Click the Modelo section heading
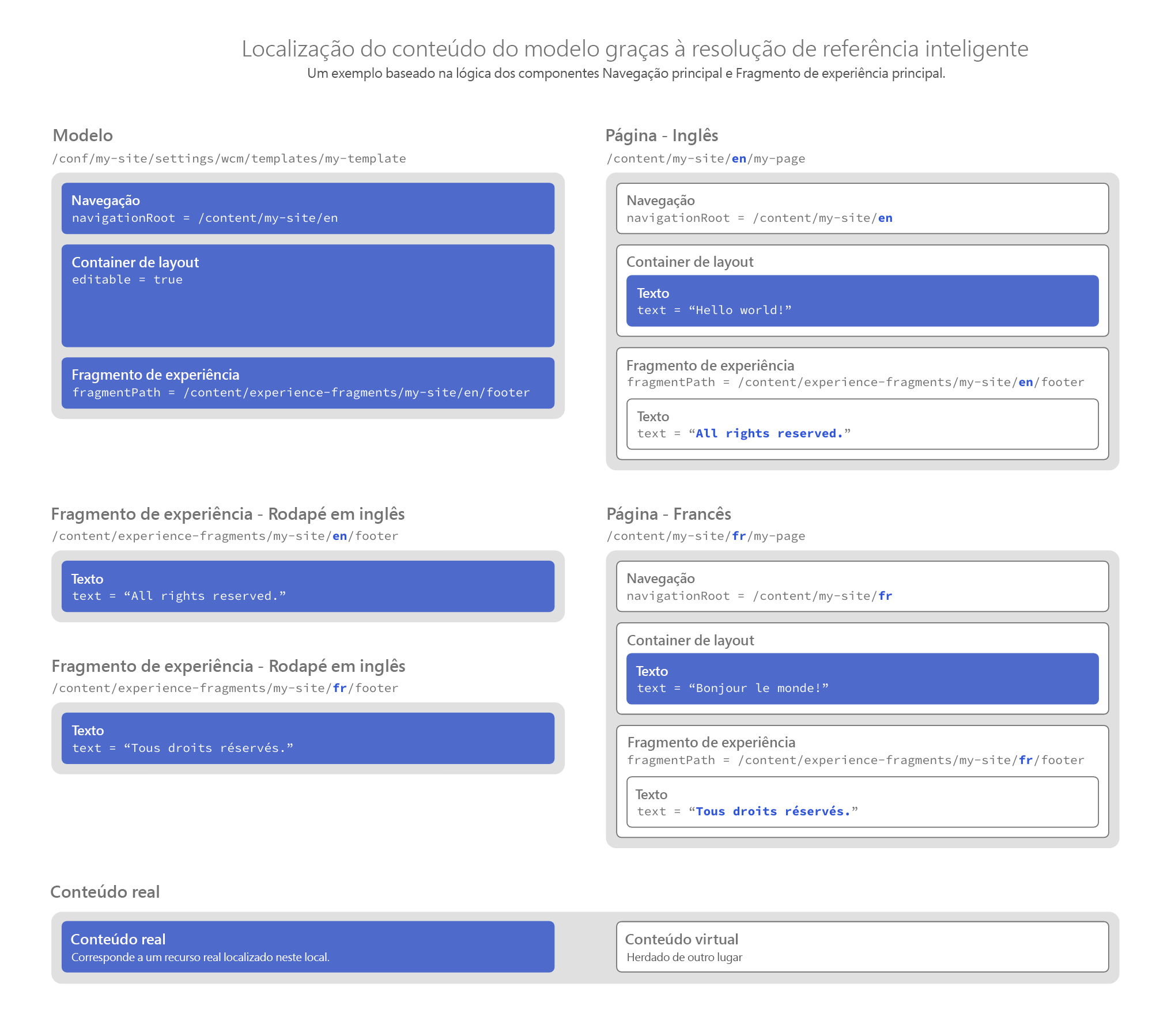Screen dimensions: 1171x1036 (x=82, y=135)
